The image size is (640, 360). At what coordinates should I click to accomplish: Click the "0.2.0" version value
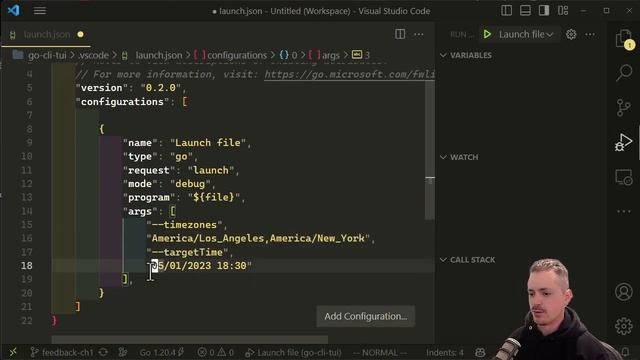pos(161,88)
